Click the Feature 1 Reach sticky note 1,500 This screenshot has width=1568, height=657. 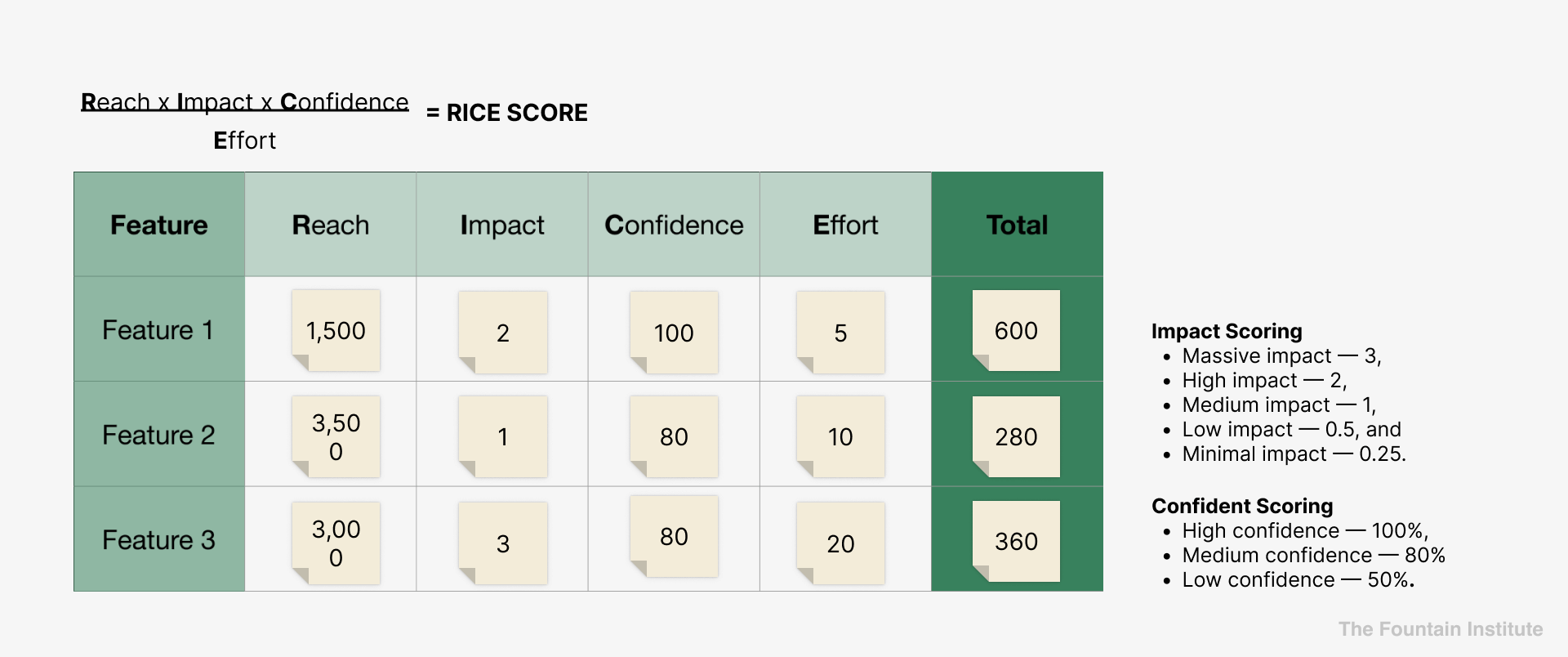336,330
